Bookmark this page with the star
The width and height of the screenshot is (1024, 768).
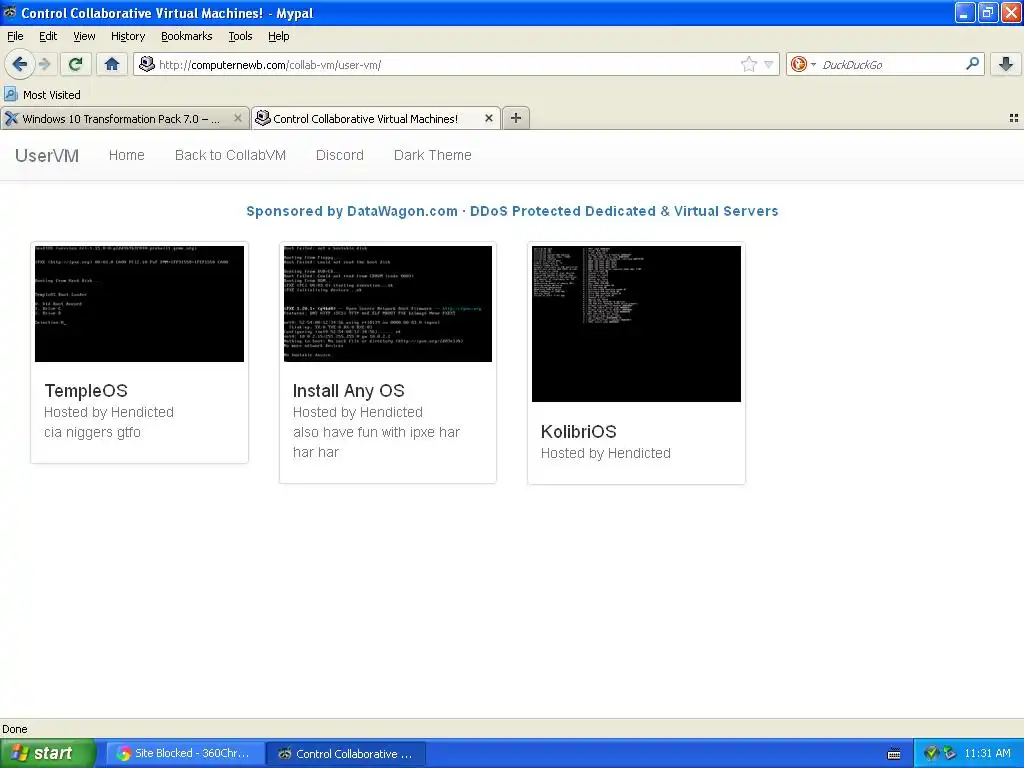click(748, 64)
